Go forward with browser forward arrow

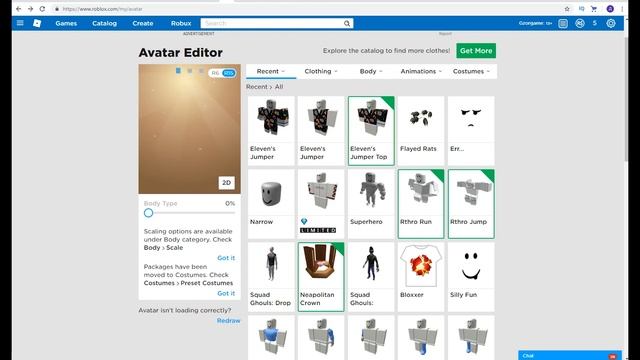[30, 9]
